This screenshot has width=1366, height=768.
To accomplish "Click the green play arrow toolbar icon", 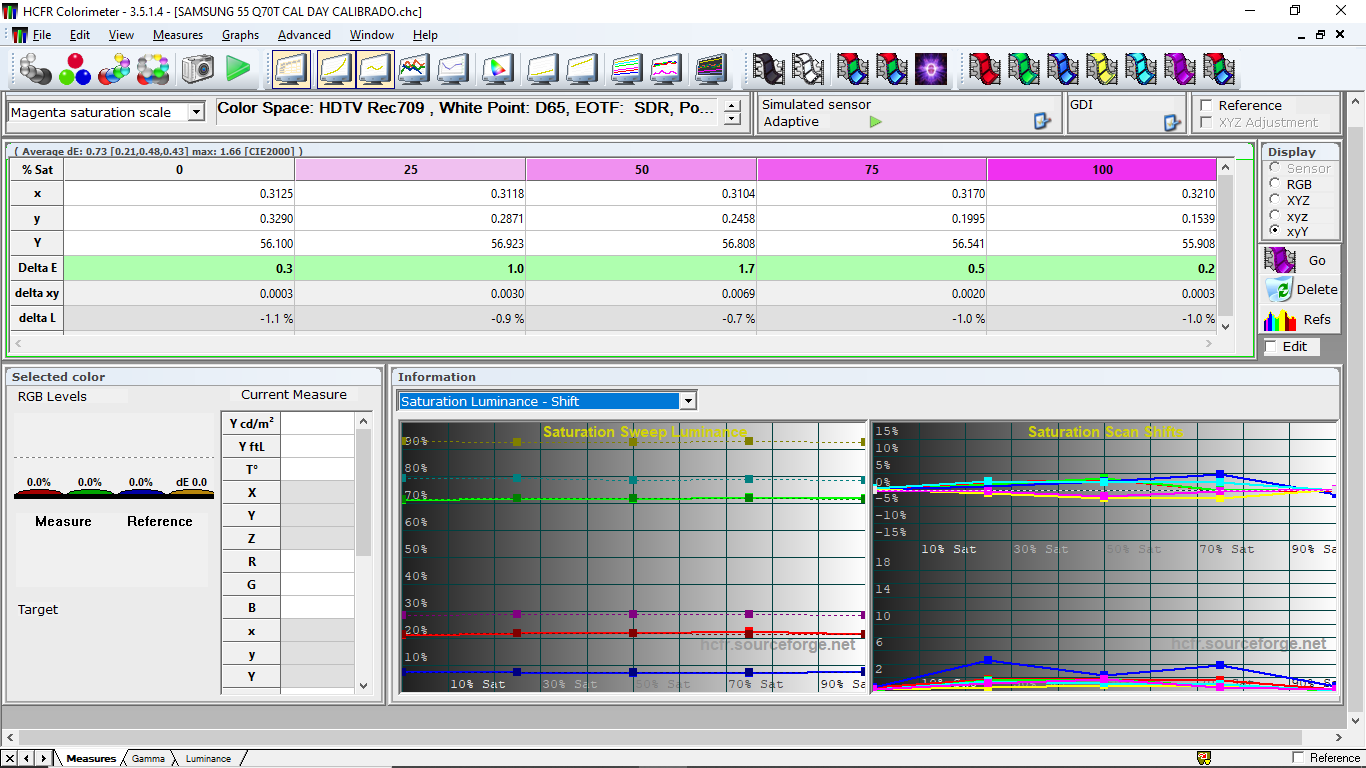I will tap(238, 69).
